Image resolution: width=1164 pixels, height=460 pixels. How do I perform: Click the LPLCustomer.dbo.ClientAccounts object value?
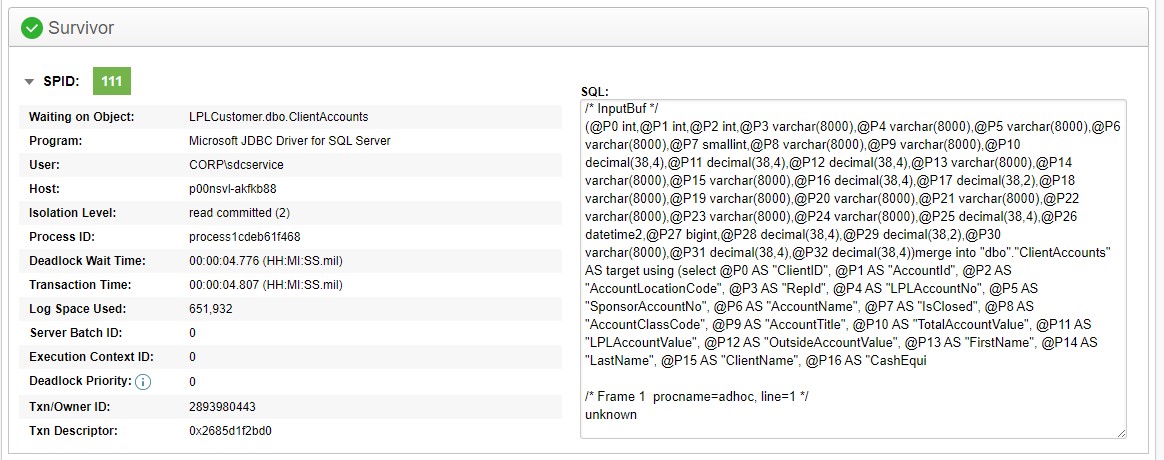coord(278,117)
